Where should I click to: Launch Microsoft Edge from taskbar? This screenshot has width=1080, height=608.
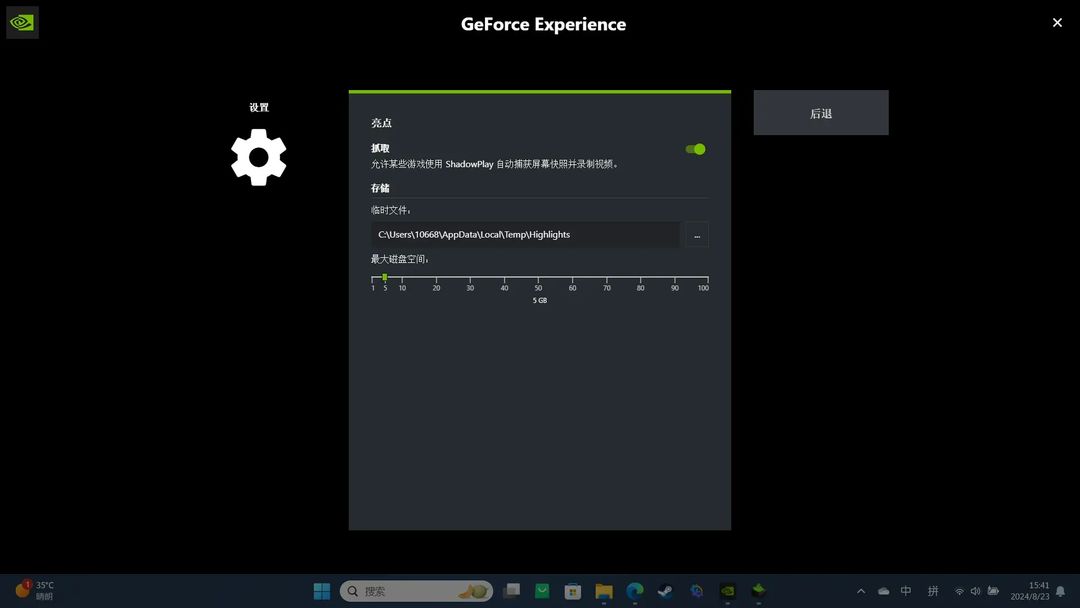tap(634, 591)
